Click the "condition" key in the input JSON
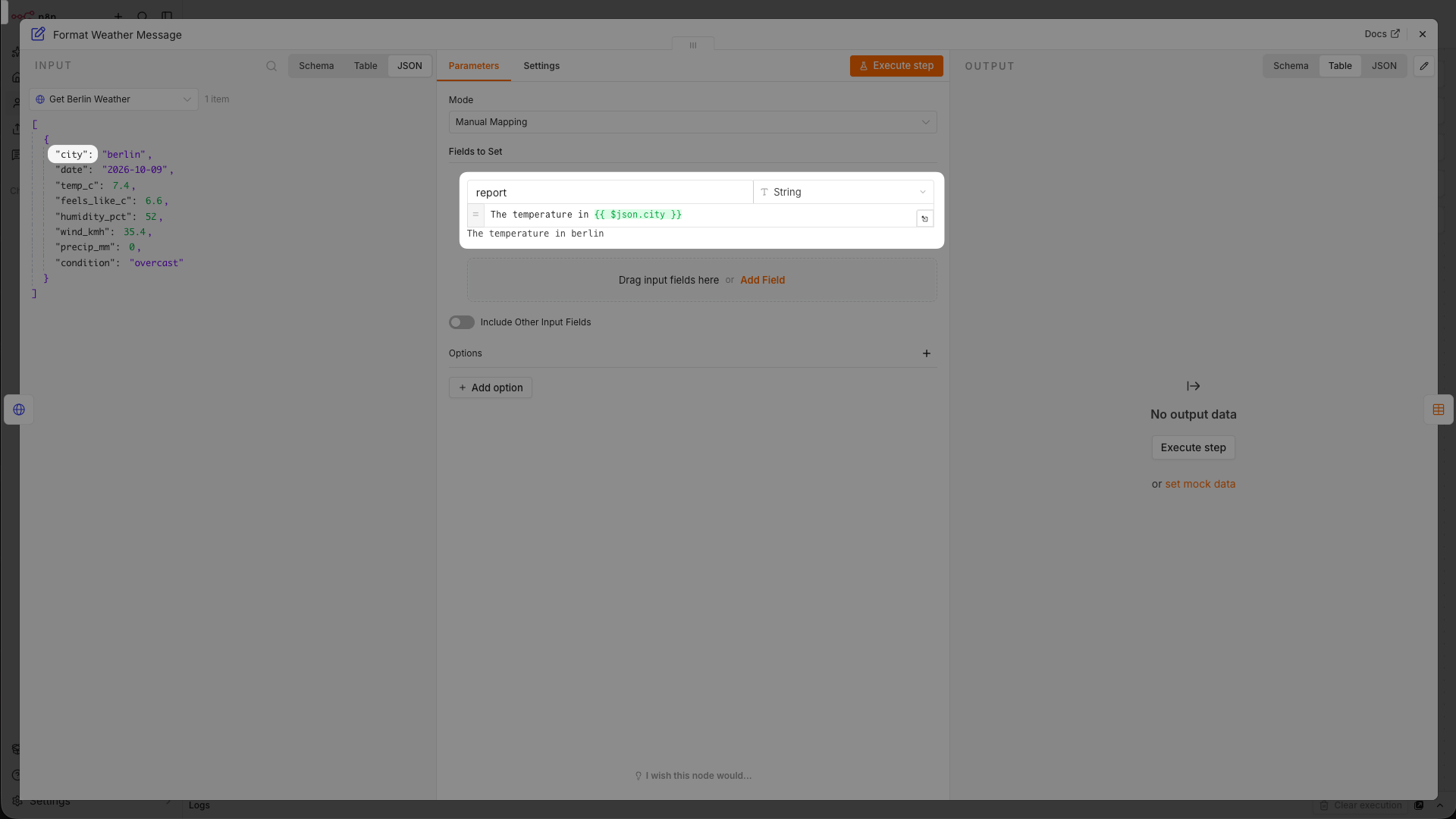The width and height of the screenshot is (1456, 819). point(87,263)
